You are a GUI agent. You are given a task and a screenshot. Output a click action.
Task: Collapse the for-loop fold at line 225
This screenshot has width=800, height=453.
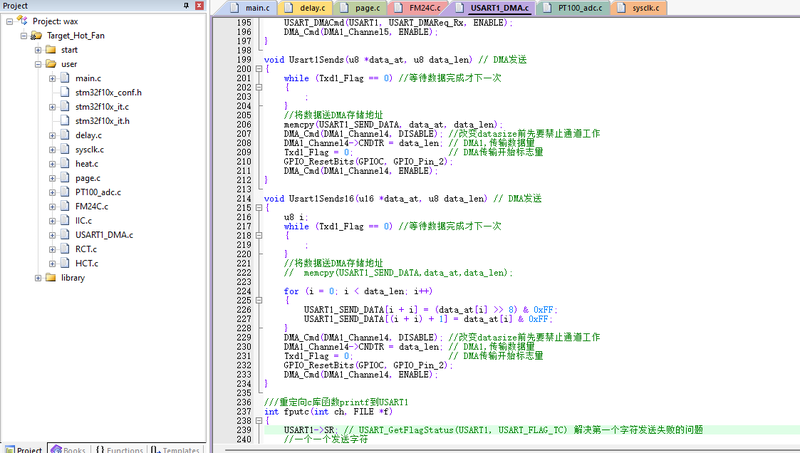[259, 300]
